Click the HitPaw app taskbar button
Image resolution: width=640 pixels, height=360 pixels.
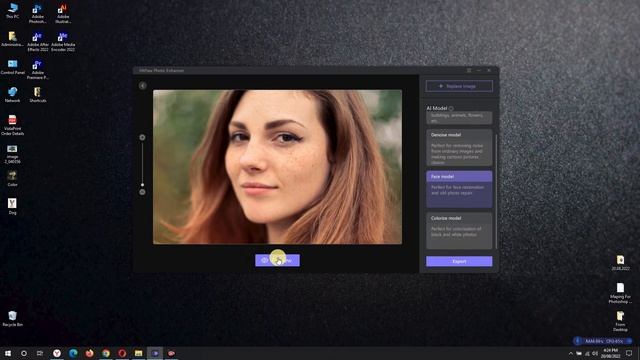[x=155, y=353]
